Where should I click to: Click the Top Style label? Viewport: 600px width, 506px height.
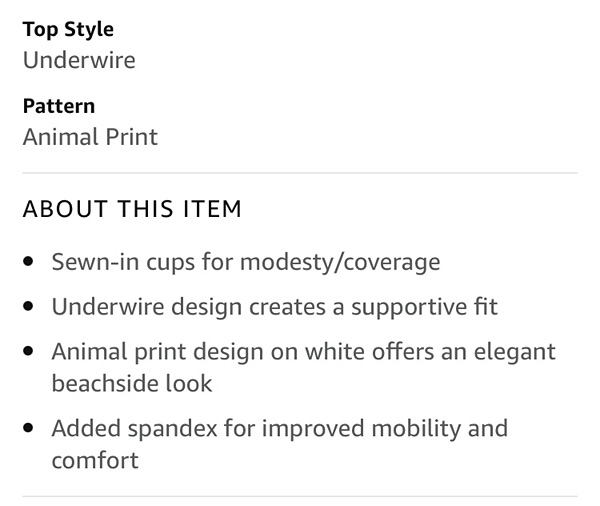[68, 29]
